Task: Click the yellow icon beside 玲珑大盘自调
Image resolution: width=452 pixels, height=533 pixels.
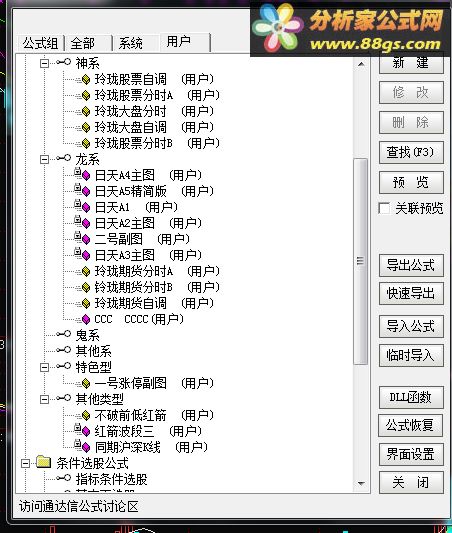Action: click(86, 127)
